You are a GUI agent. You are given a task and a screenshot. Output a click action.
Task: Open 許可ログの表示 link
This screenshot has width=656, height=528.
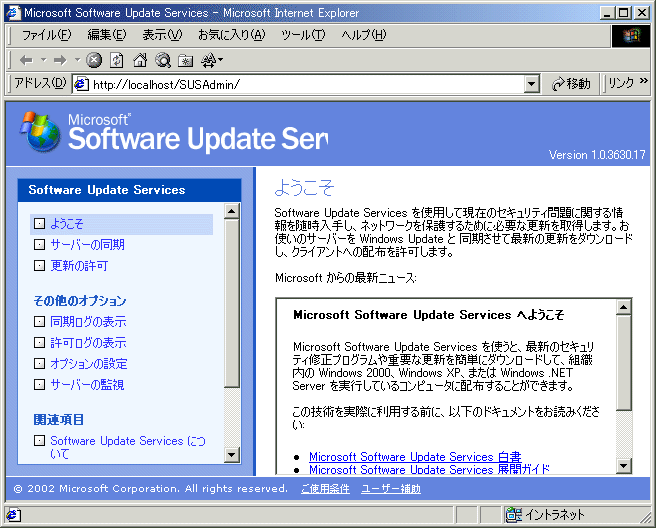point(88,343)
